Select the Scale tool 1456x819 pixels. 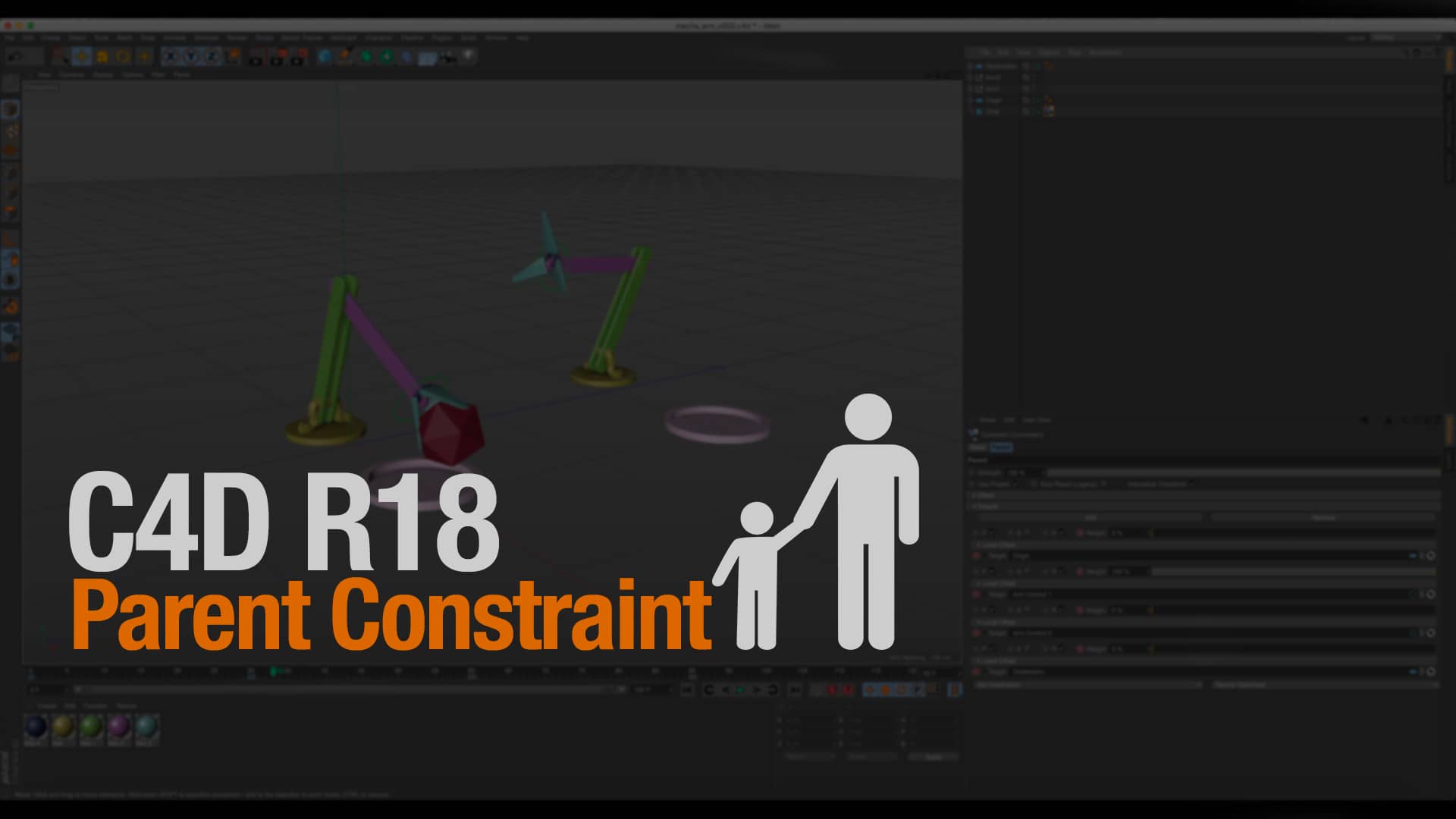coord(100,56)
